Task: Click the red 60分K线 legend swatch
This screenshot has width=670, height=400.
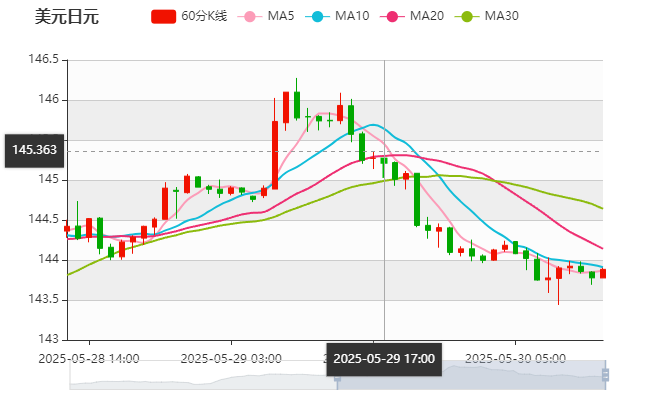Action: tap(163, 17)
